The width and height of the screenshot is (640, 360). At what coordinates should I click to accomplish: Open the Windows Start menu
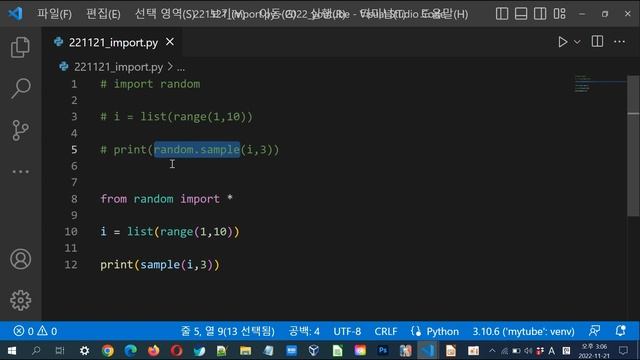pyautogui.click(x=12, y=351)
